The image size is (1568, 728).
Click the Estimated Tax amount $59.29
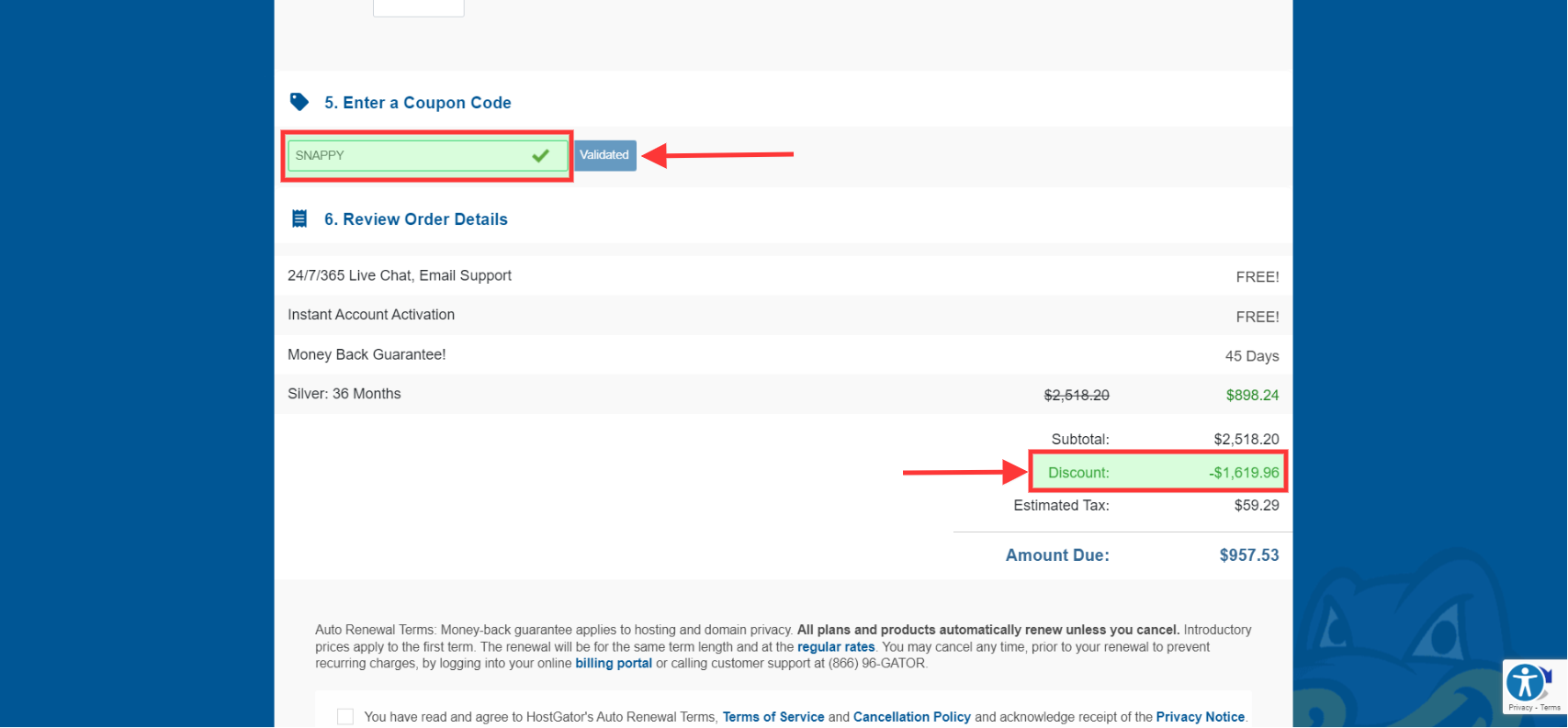pyautogui.click(x=1256, y=506)
